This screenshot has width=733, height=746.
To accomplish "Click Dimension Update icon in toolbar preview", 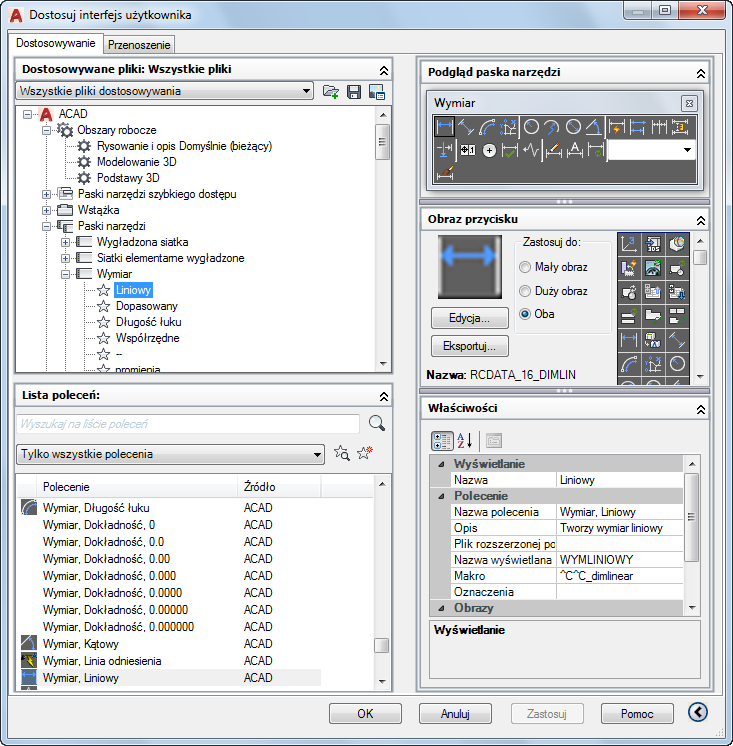I will pos(595,150).
